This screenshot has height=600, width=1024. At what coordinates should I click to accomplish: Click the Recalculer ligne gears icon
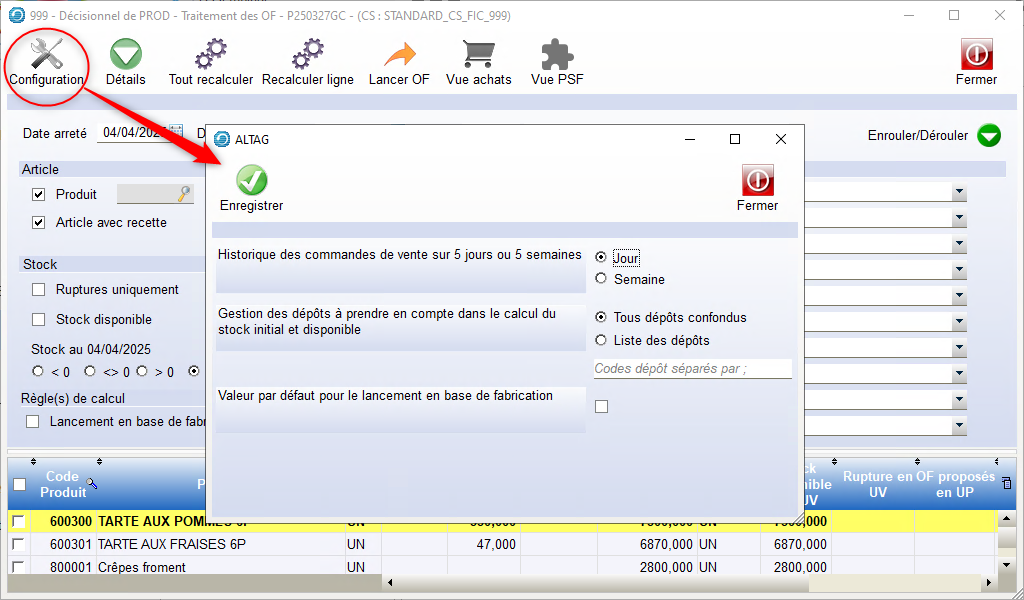pyautogui.click(x=307, y=56)
